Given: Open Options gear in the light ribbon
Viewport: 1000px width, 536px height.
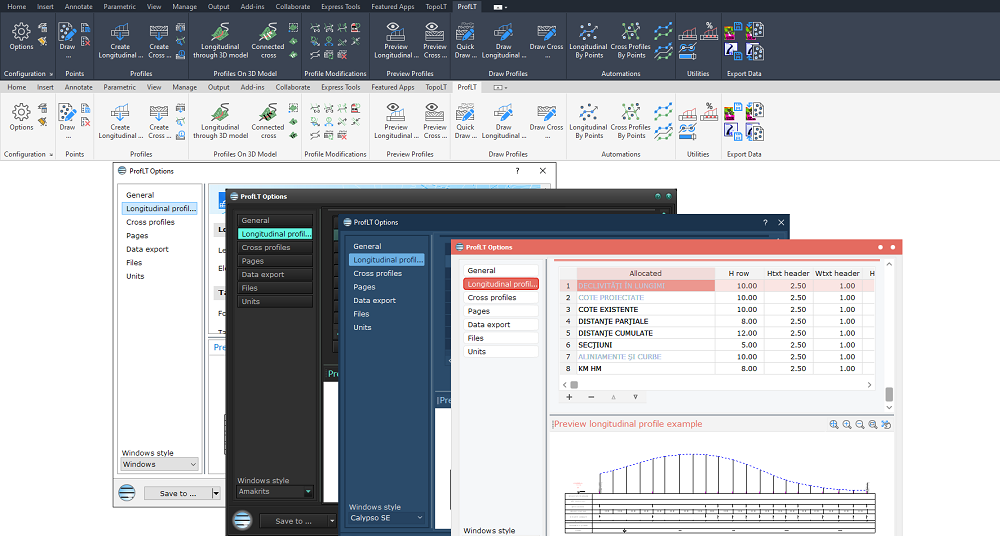Looking at the screenshot, I should pos(21,117).
